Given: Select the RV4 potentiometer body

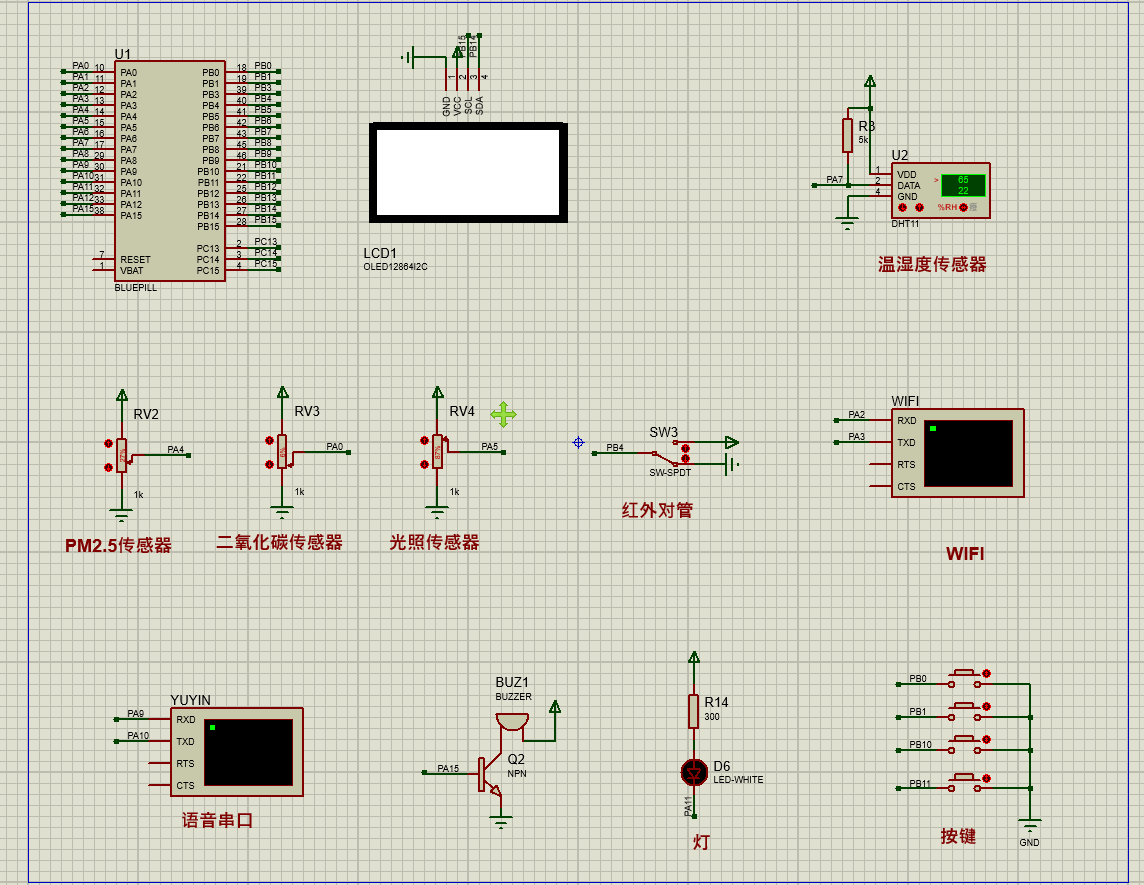Looking at the screenshot, I should [438, 452].
